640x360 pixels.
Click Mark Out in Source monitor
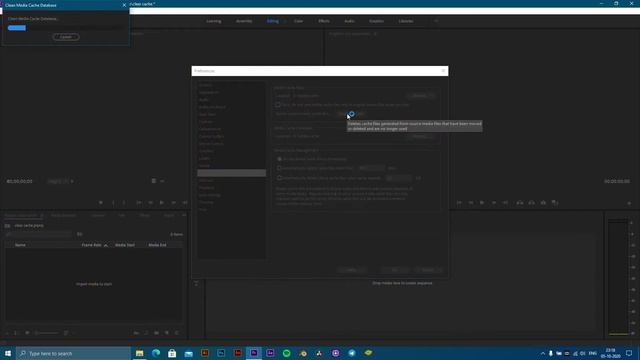tap(124, 202)
